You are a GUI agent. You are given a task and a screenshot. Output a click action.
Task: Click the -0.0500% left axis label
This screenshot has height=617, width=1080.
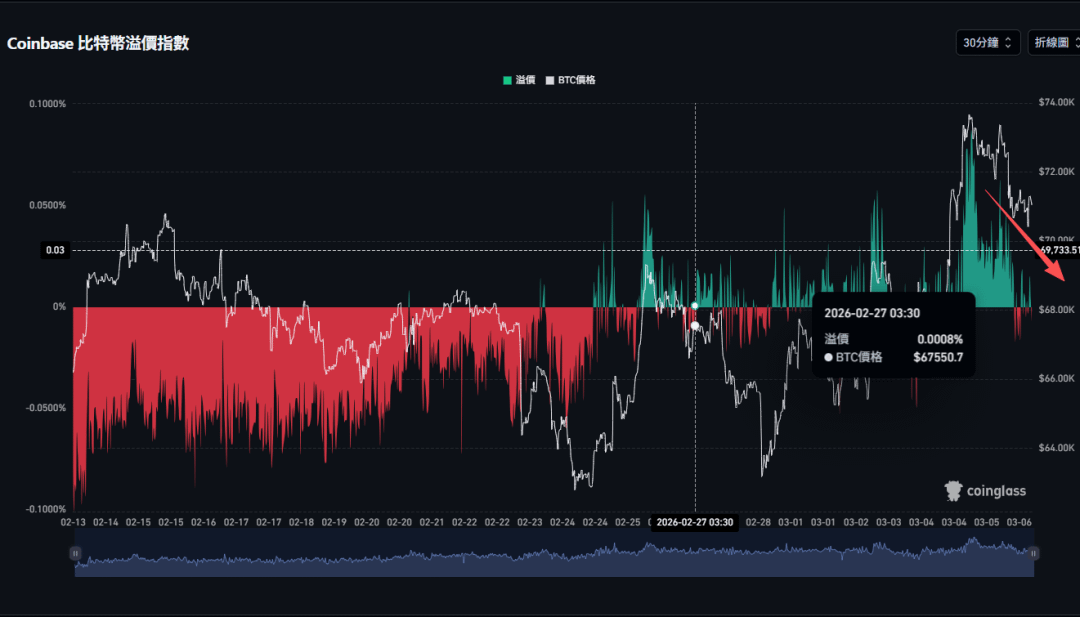pos(46,408)
